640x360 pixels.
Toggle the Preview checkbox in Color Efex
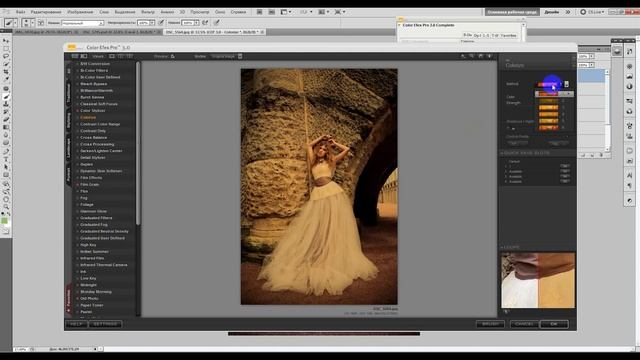click(x=173, y=56)
